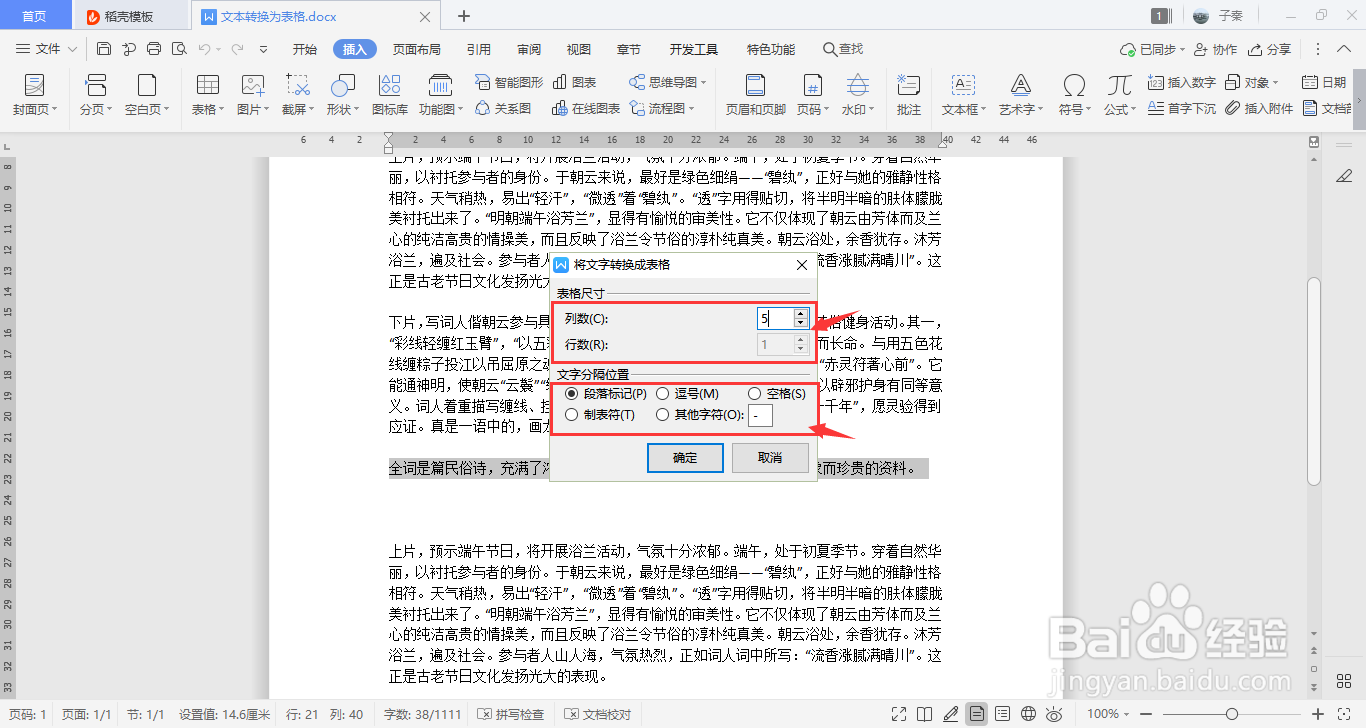
Task: Switch to Developer Tools (开发工具) tab
Action: click(694, 49)
